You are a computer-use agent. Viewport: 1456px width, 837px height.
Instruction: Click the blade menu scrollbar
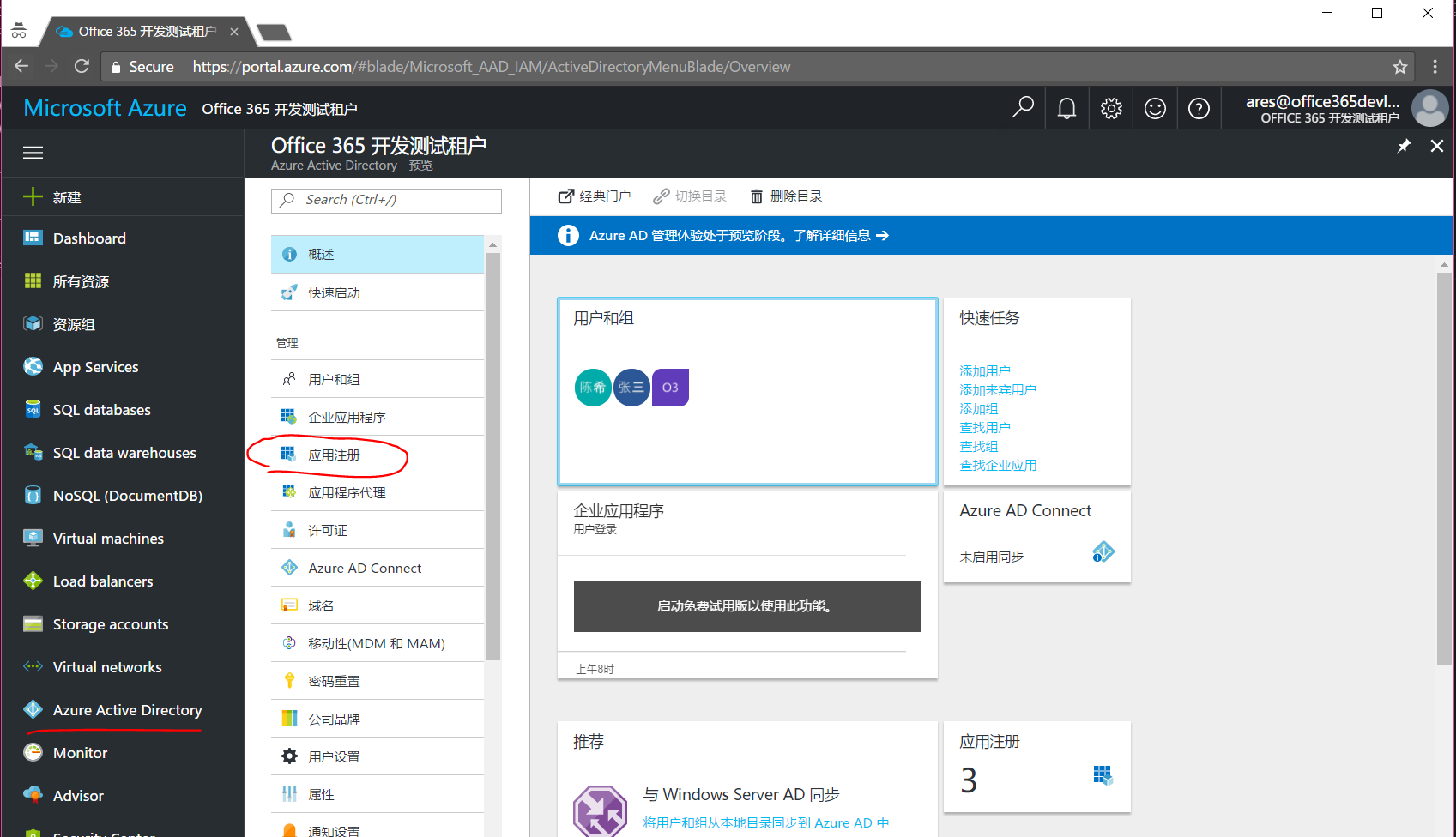492,455
